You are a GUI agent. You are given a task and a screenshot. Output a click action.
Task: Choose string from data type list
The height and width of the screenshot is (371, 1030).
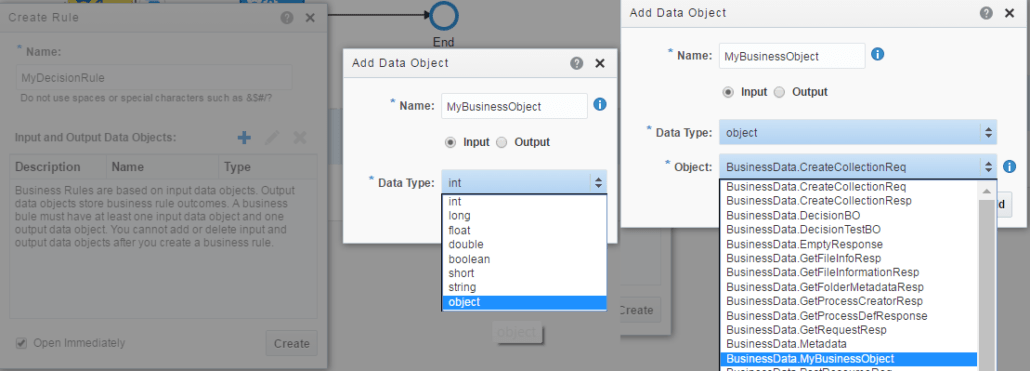coord(524,288)
